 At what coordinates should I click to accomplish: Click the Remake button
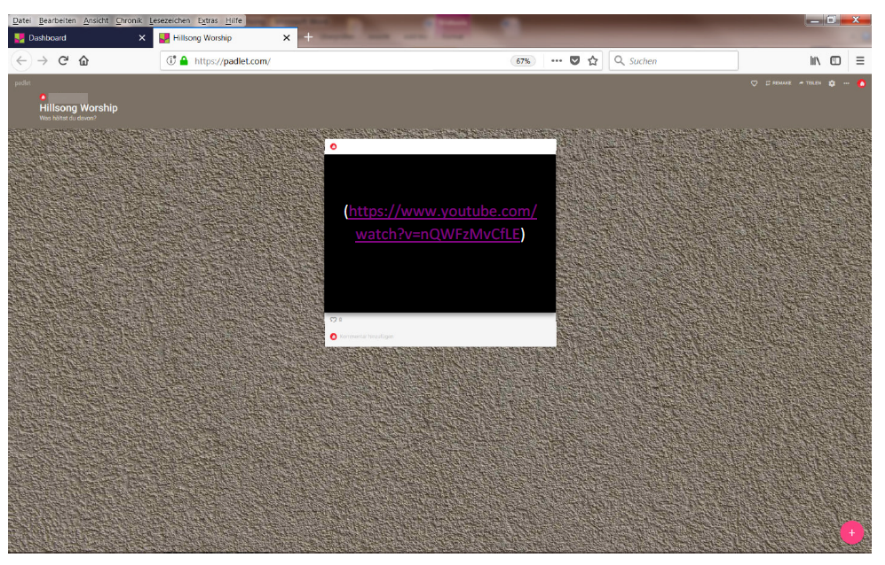coord(778,83)
